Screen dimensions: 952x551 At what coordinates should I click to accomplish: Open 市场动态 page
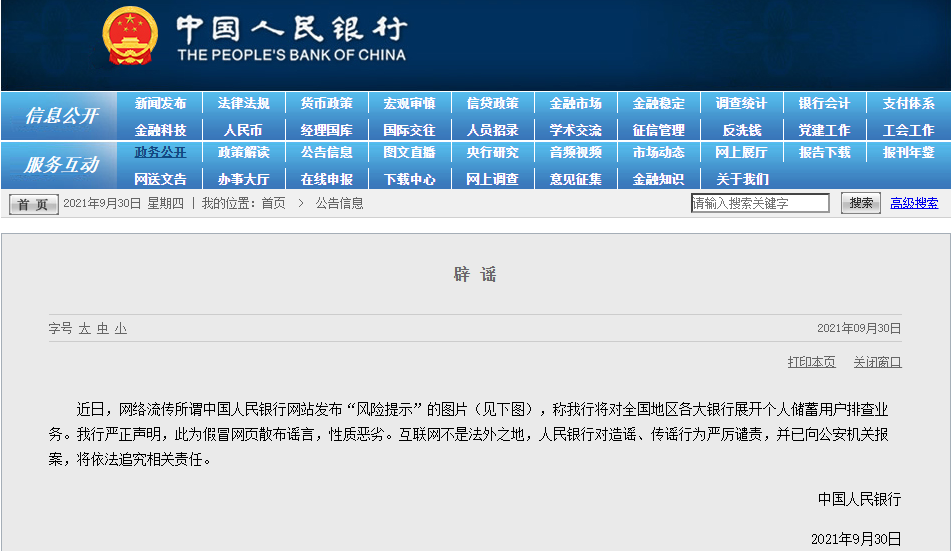659,152
